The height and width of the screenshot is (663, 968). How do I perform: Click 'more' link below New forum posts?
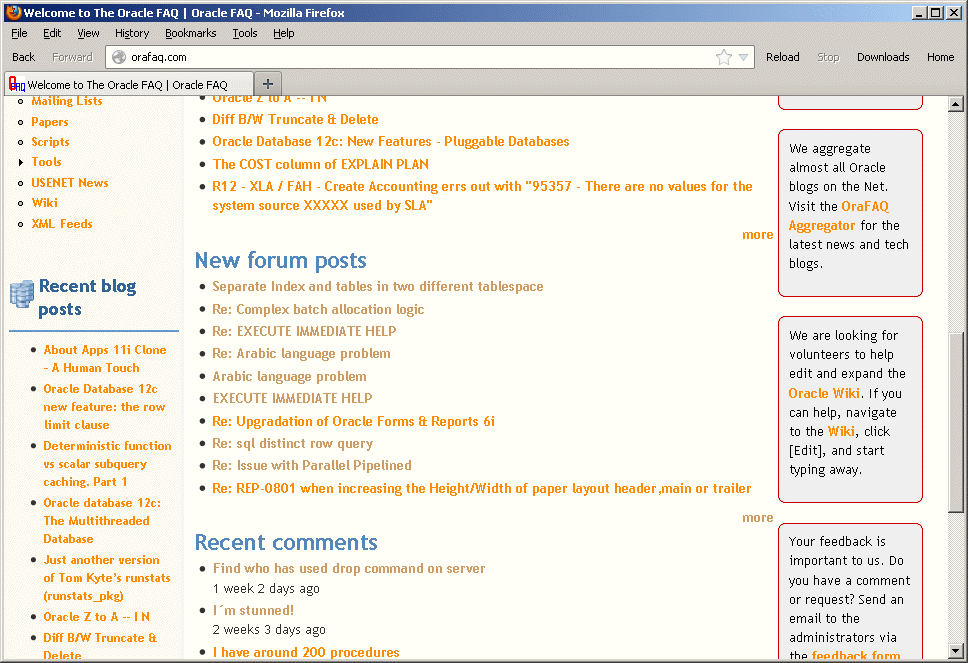tap(757, 517)
